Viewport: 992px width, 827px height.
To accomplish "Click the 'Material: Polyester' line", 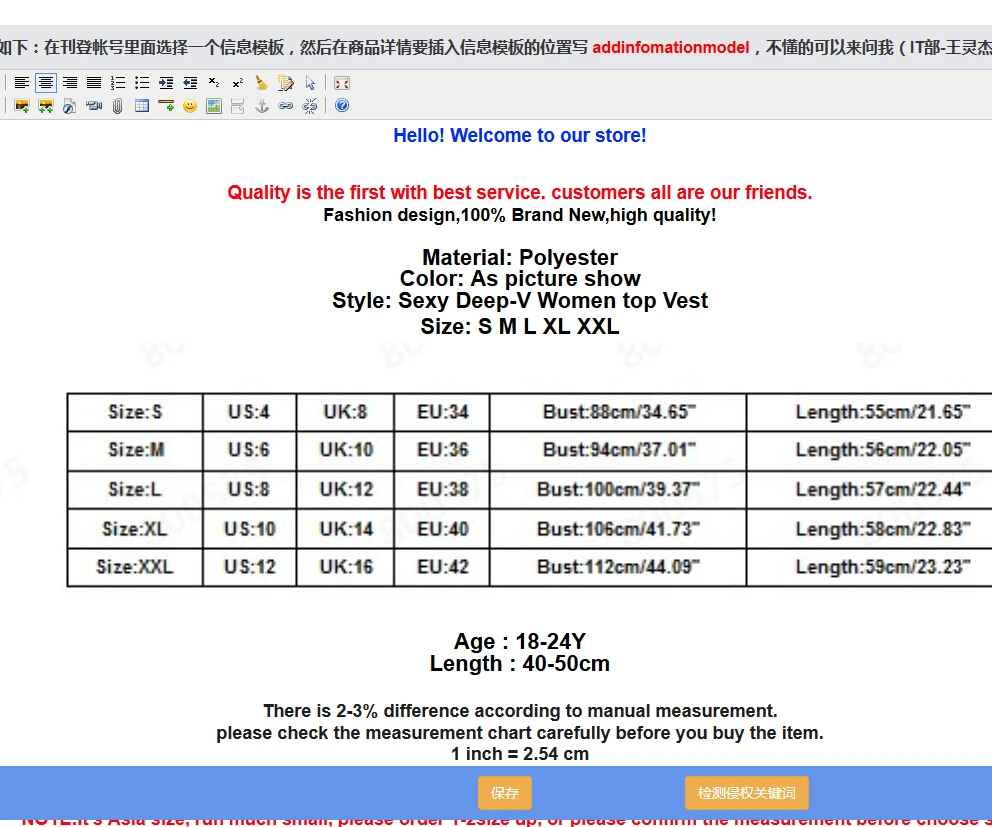I will point(520,258).
